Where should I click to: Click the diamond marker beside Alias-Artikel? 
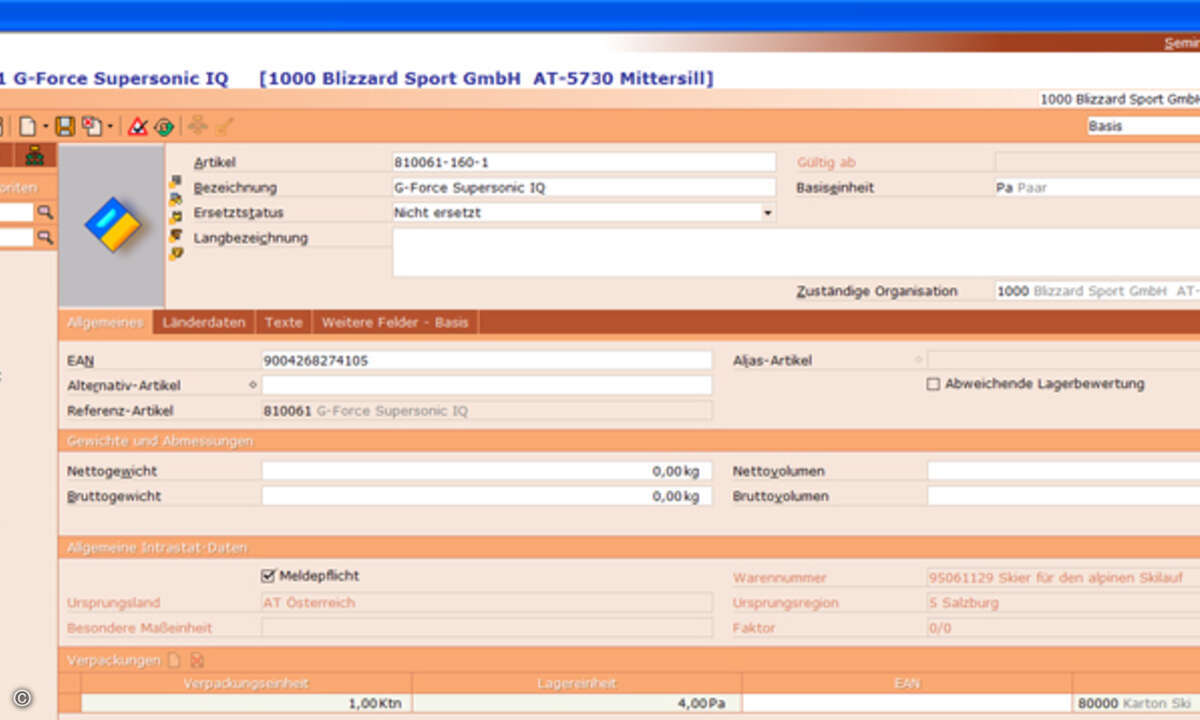[918, 360]
